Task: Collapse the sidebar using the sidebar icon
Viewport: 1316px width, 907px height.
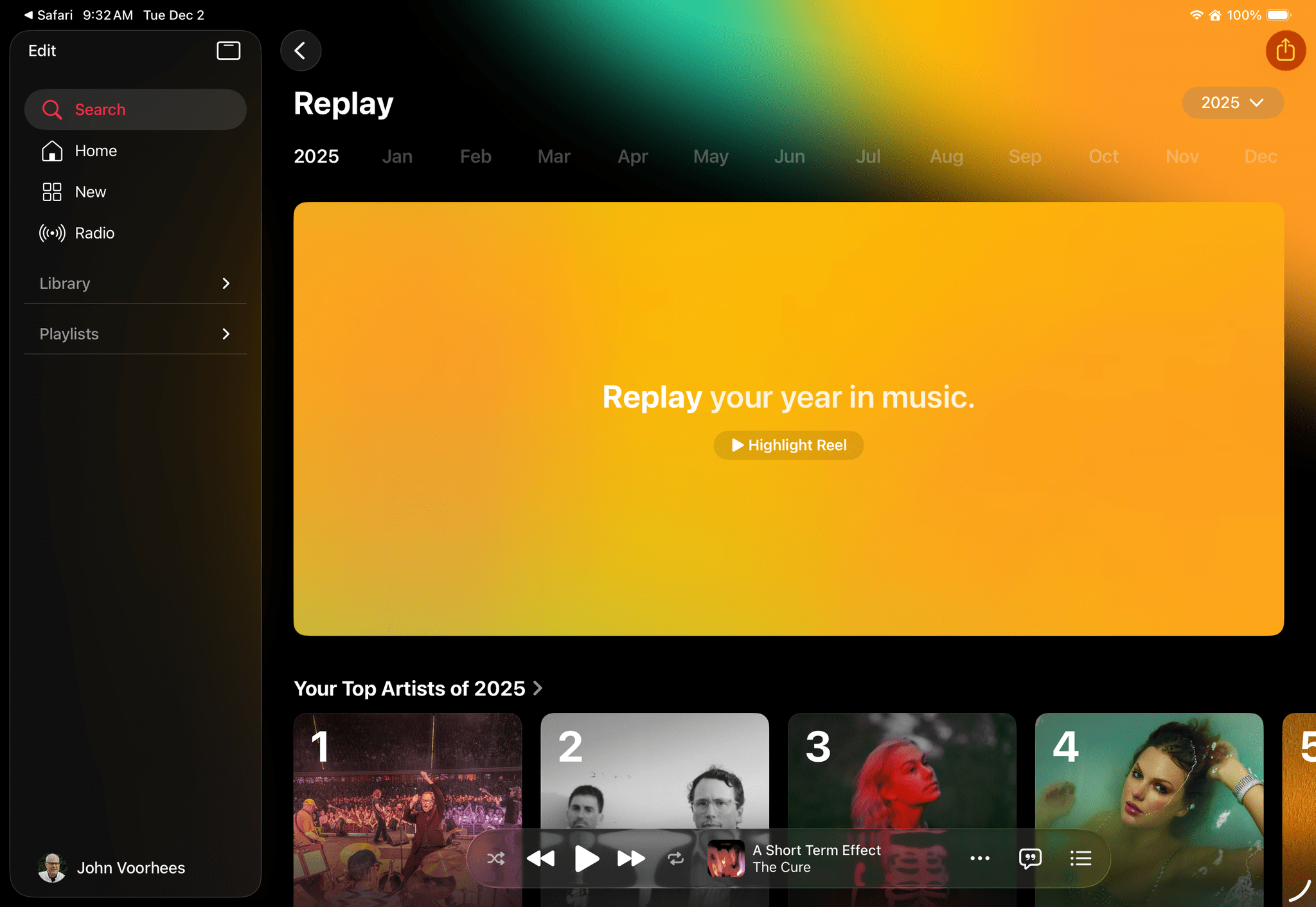Action: coord(228,50)
